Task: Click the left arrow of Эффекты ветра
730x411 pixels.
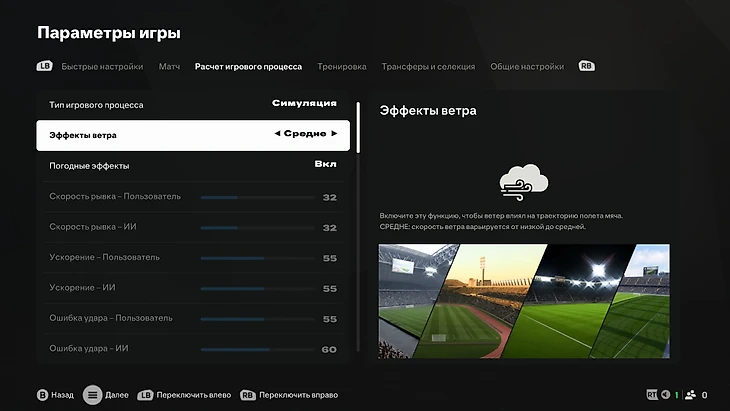Action: (x=277, y=134)
